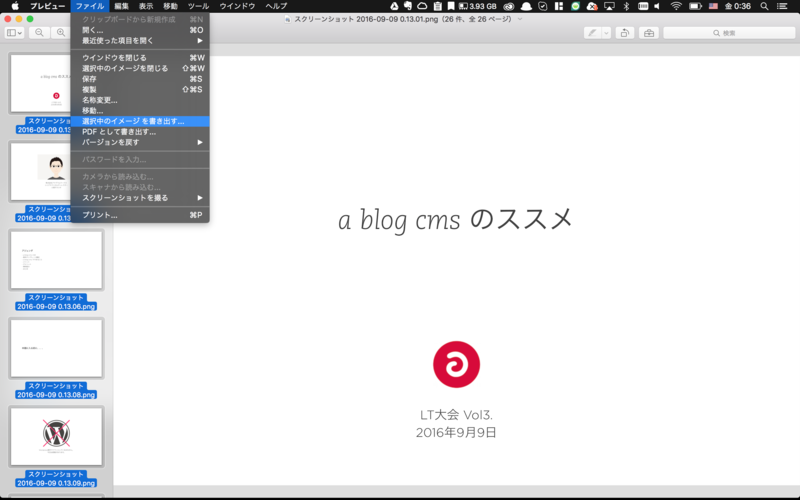Screen dimensions: 800x500
Task: Open the sidebar view mode dropdown
Action: coord(14,33)
